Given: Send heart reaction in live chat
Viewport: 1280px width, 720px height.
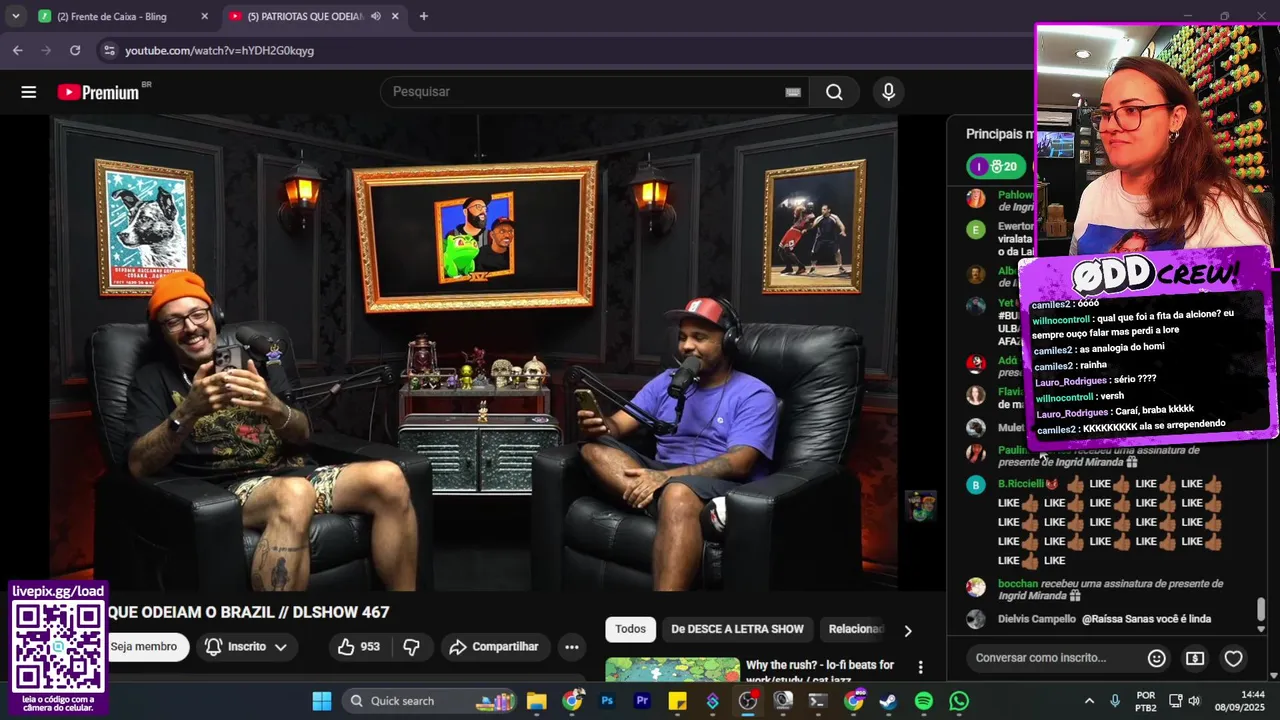Looking at the screenshot, I should click(x=1234, y=658).
